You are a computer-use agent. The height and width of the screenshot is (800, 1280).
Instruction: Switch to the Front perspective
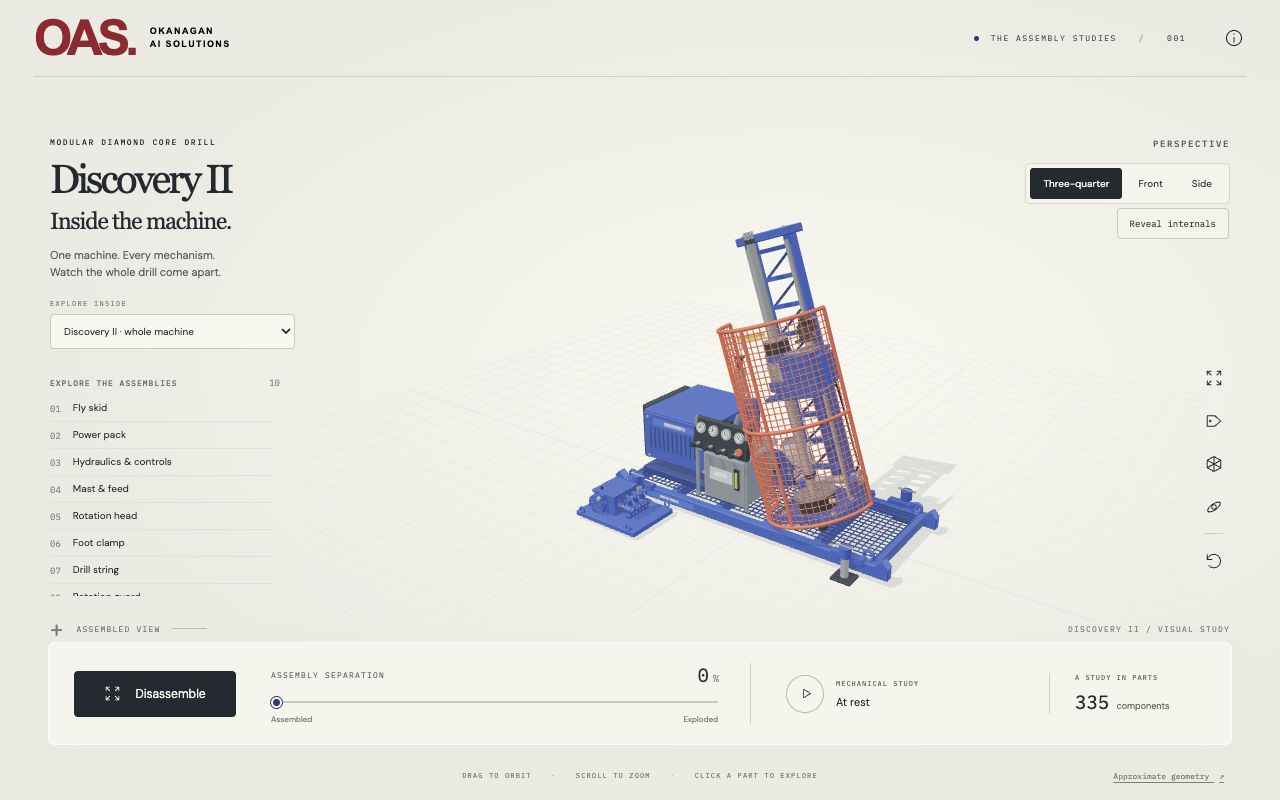[1150, 184]
